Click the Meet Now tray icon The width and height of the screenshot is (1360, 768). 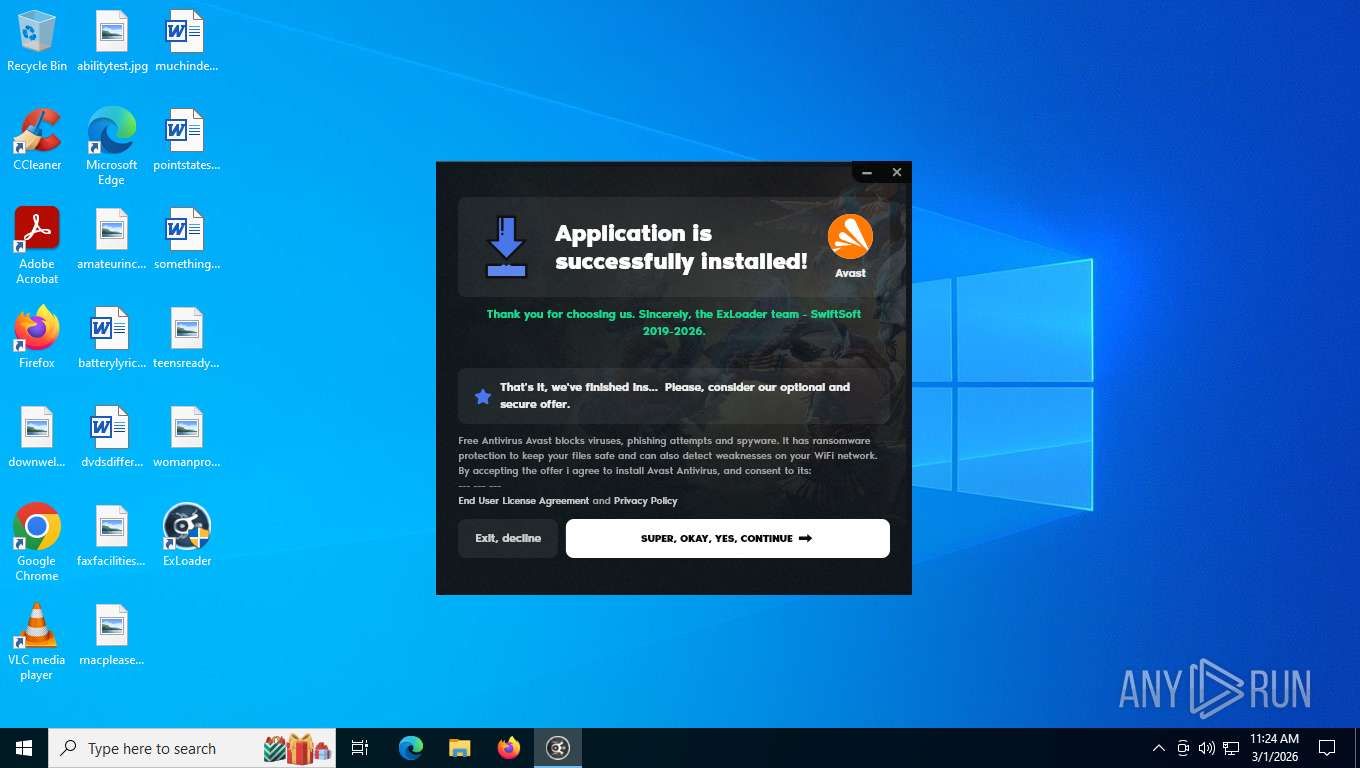(x=1183, y=748)
